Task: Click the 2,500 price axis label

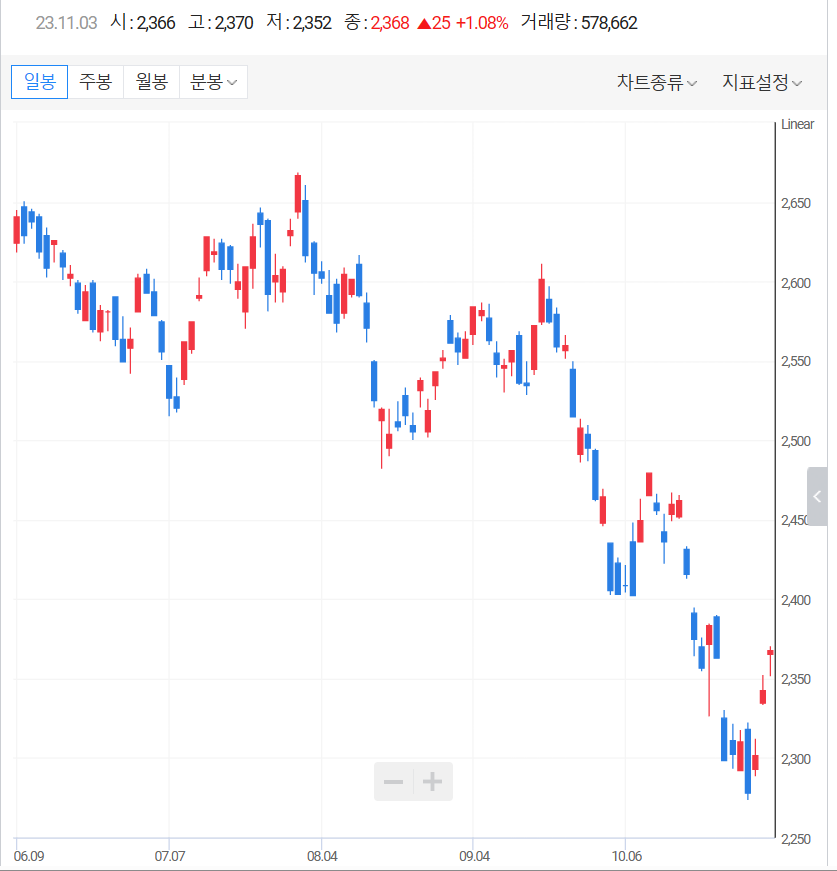Action: [x=795, y=442]
